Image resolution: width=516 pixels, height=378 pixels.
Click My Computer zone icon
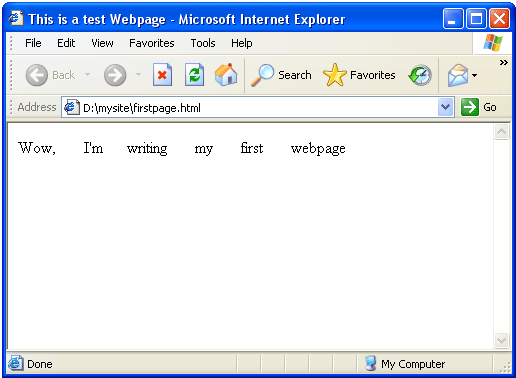[370, 363]
